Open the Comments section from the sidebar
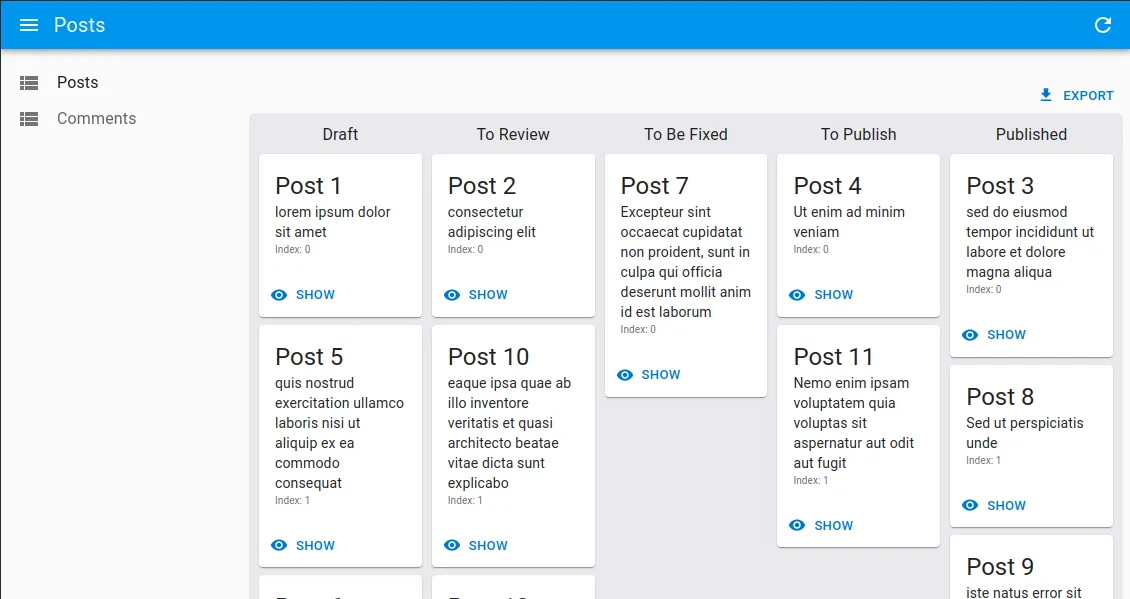 pyautogui.click(x=96, y=119)
